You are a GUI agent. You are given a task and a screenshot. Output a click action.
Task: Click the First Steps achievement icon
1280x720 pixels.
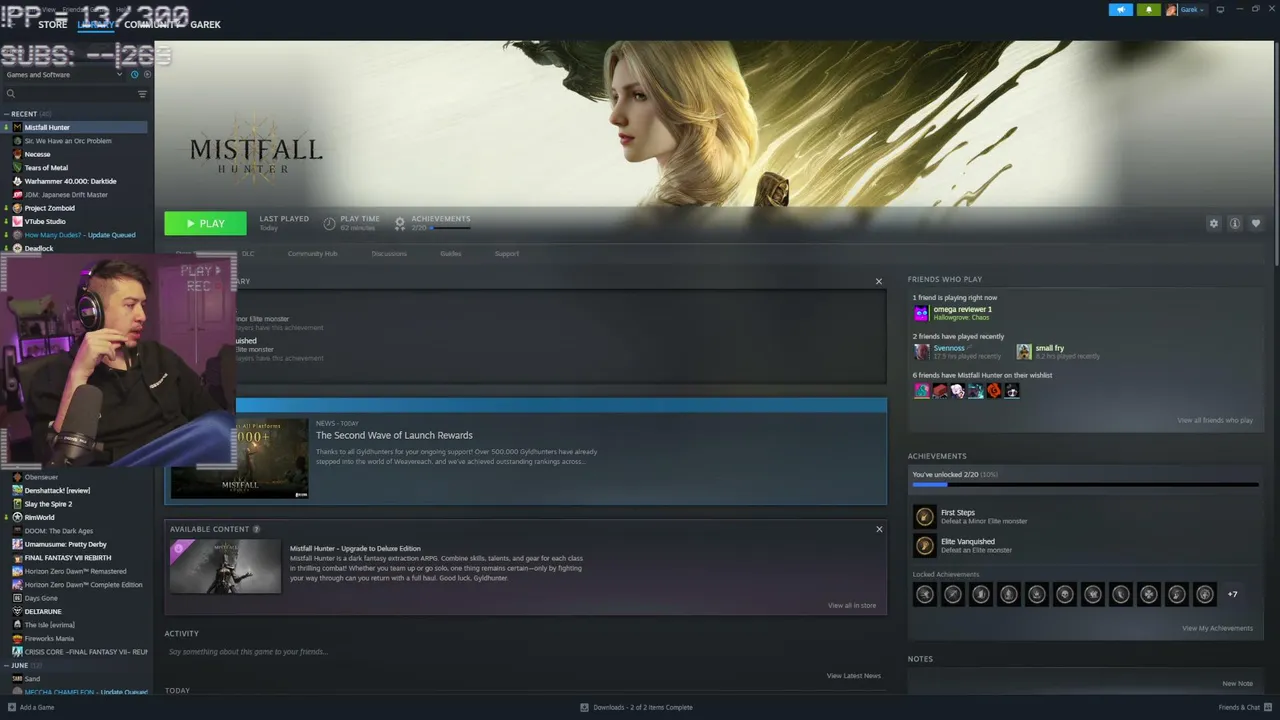[924, 516]
